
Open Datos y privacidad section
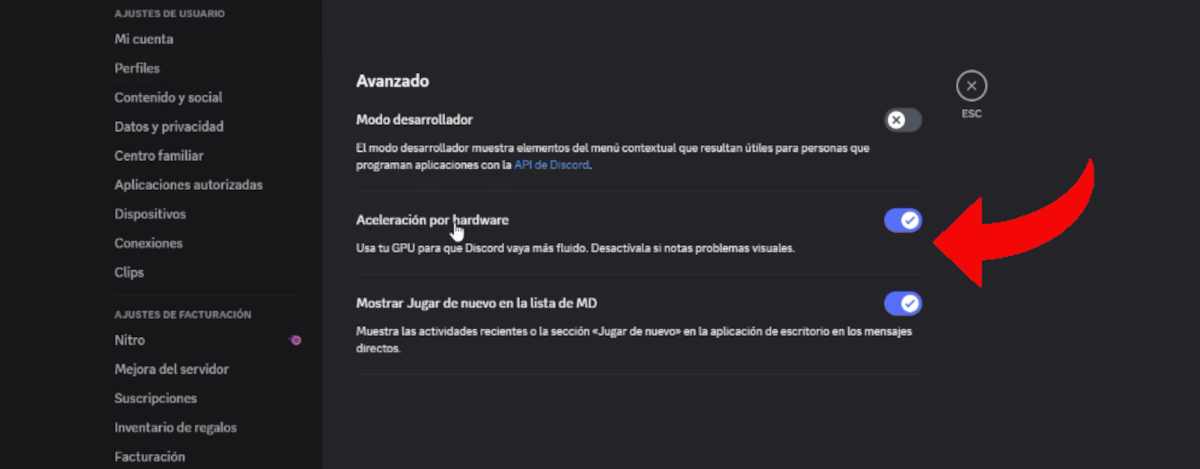169,126
